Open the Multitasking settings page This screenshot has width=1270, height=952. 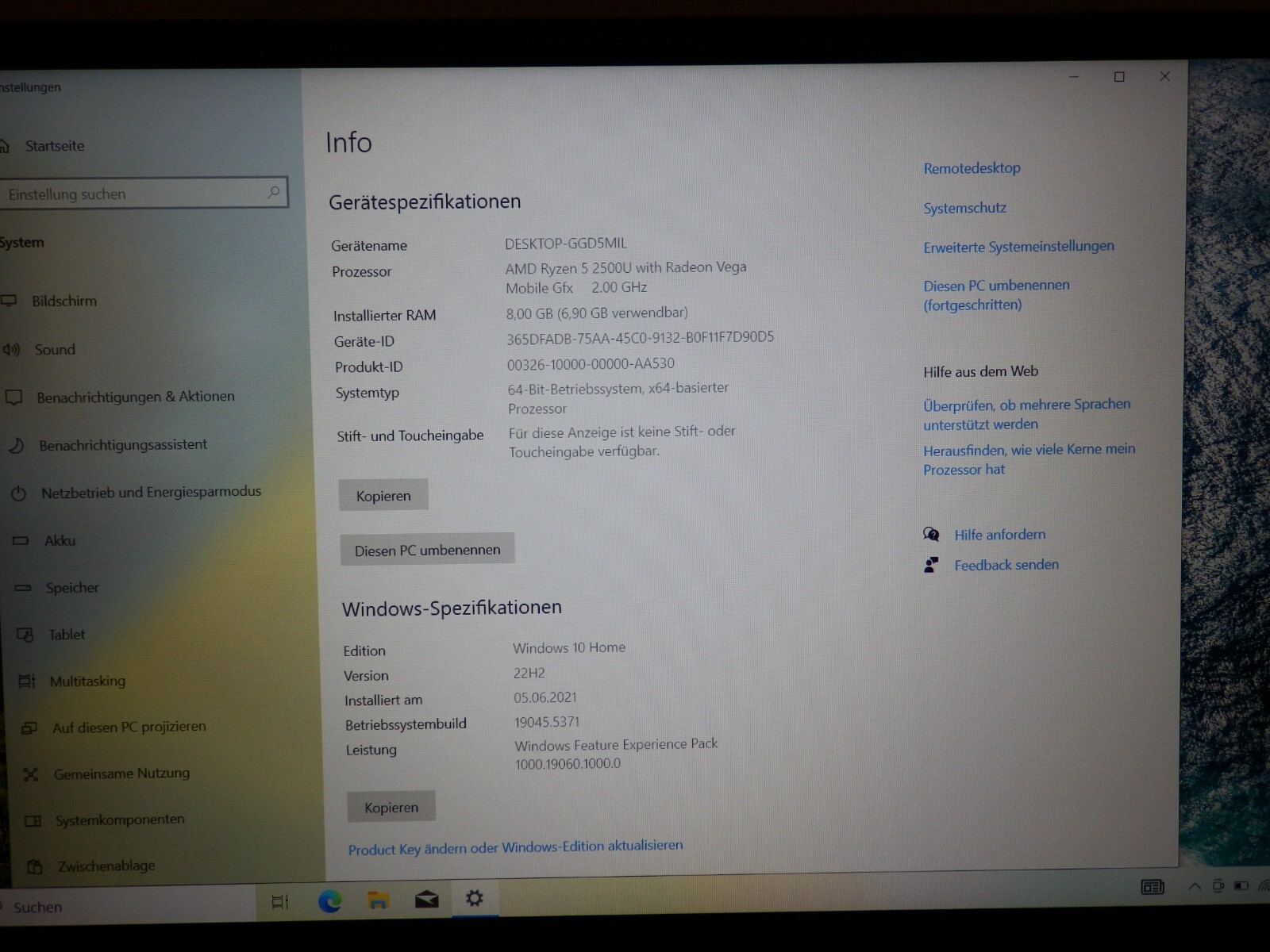point(87,681)
